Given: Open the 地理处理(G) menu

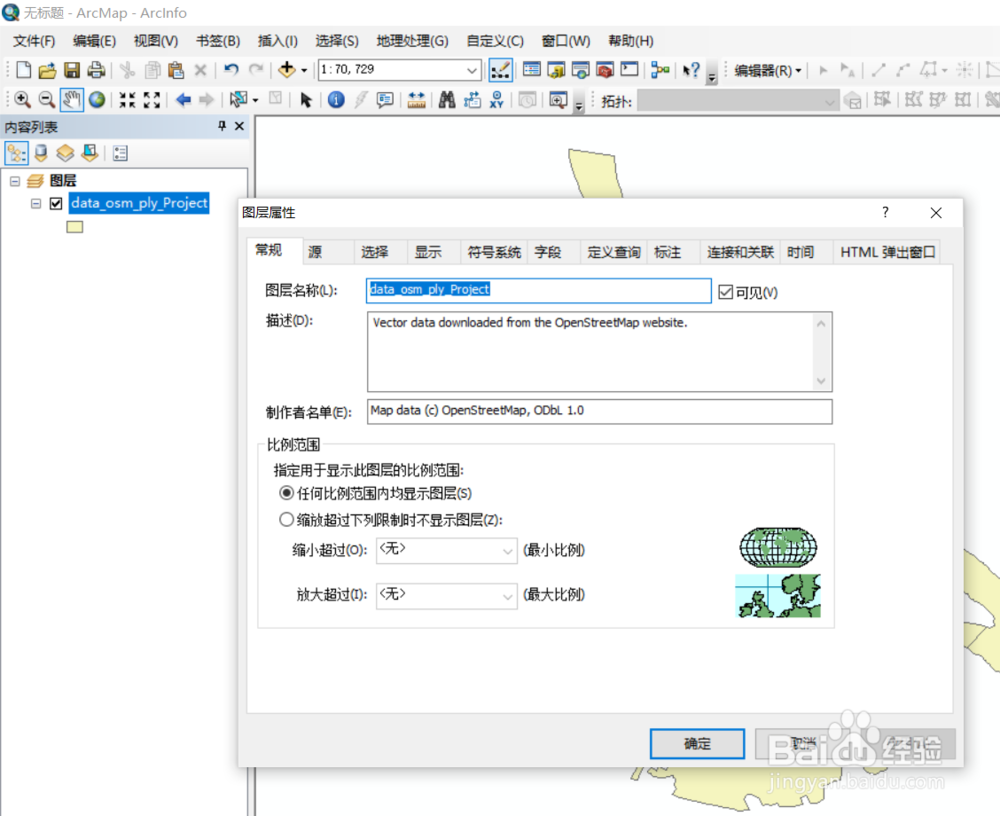Looking at the screenshot, I should [414, 41].
